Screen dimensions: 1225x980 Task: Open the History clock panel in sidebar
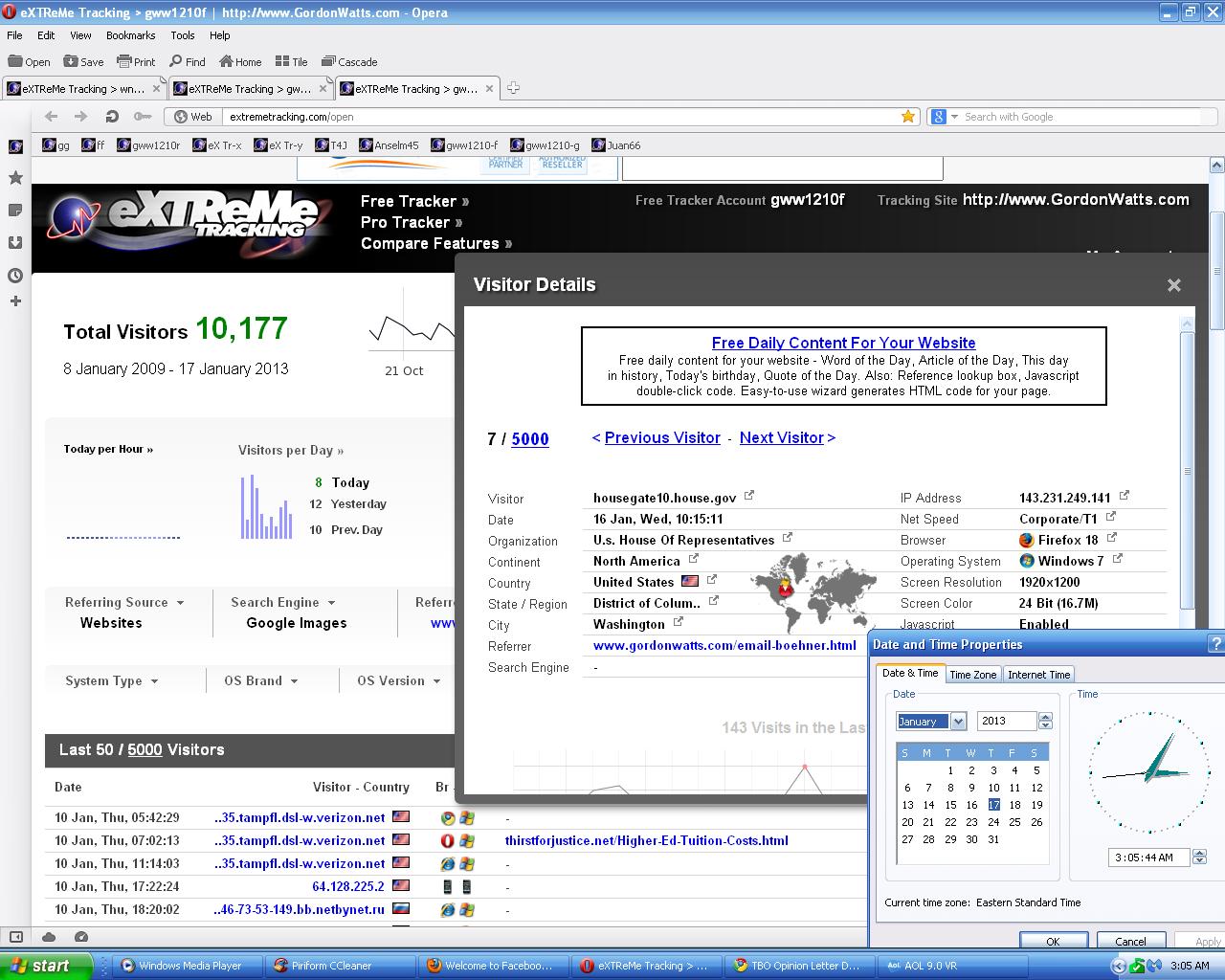click(x=15, y=276)
